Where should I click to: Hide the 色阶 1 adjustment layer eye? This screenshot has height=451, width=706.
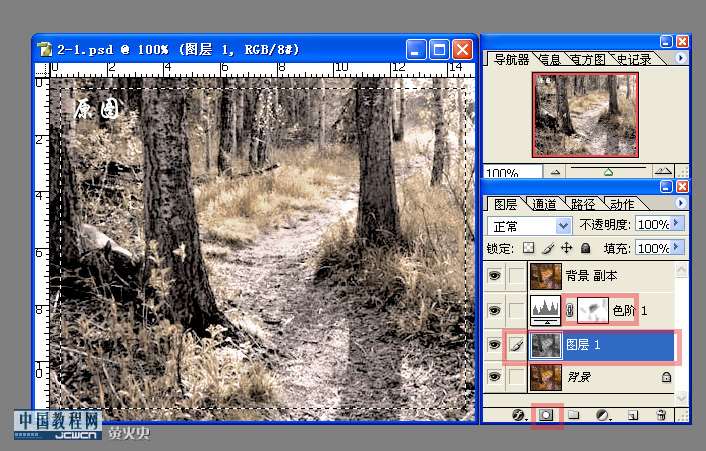coord(494,310)
